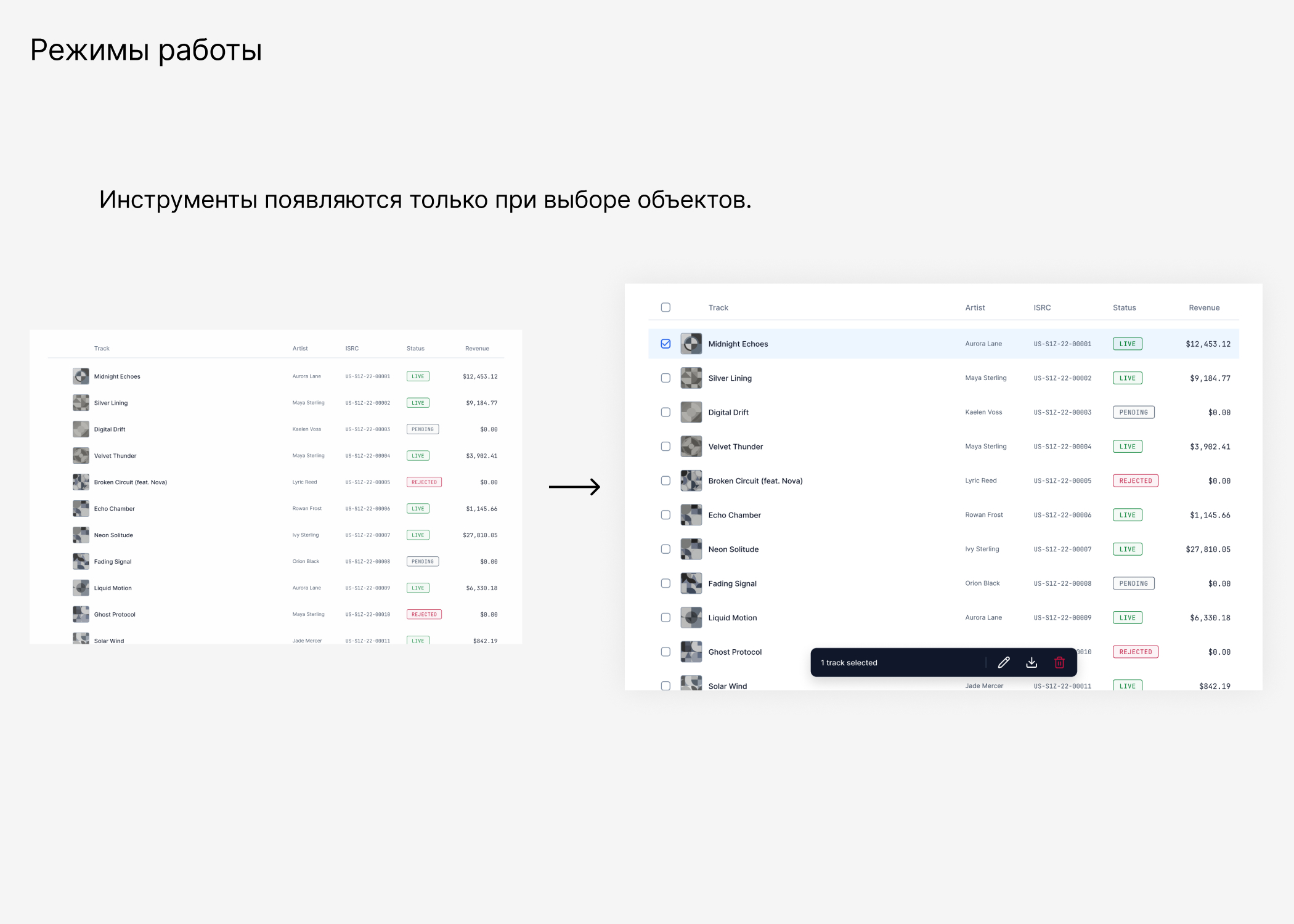Viewport: 1294px width, 924px height.
Task: Select the Velvet Thunder checkbox
Action: (665, 446)
